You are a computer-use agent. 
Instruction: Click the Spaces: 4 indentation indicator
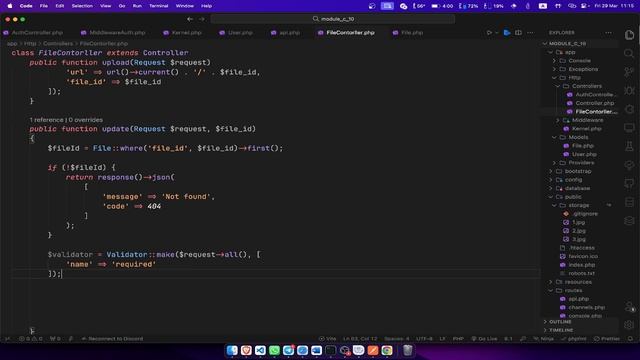click(x=397, y=339)
